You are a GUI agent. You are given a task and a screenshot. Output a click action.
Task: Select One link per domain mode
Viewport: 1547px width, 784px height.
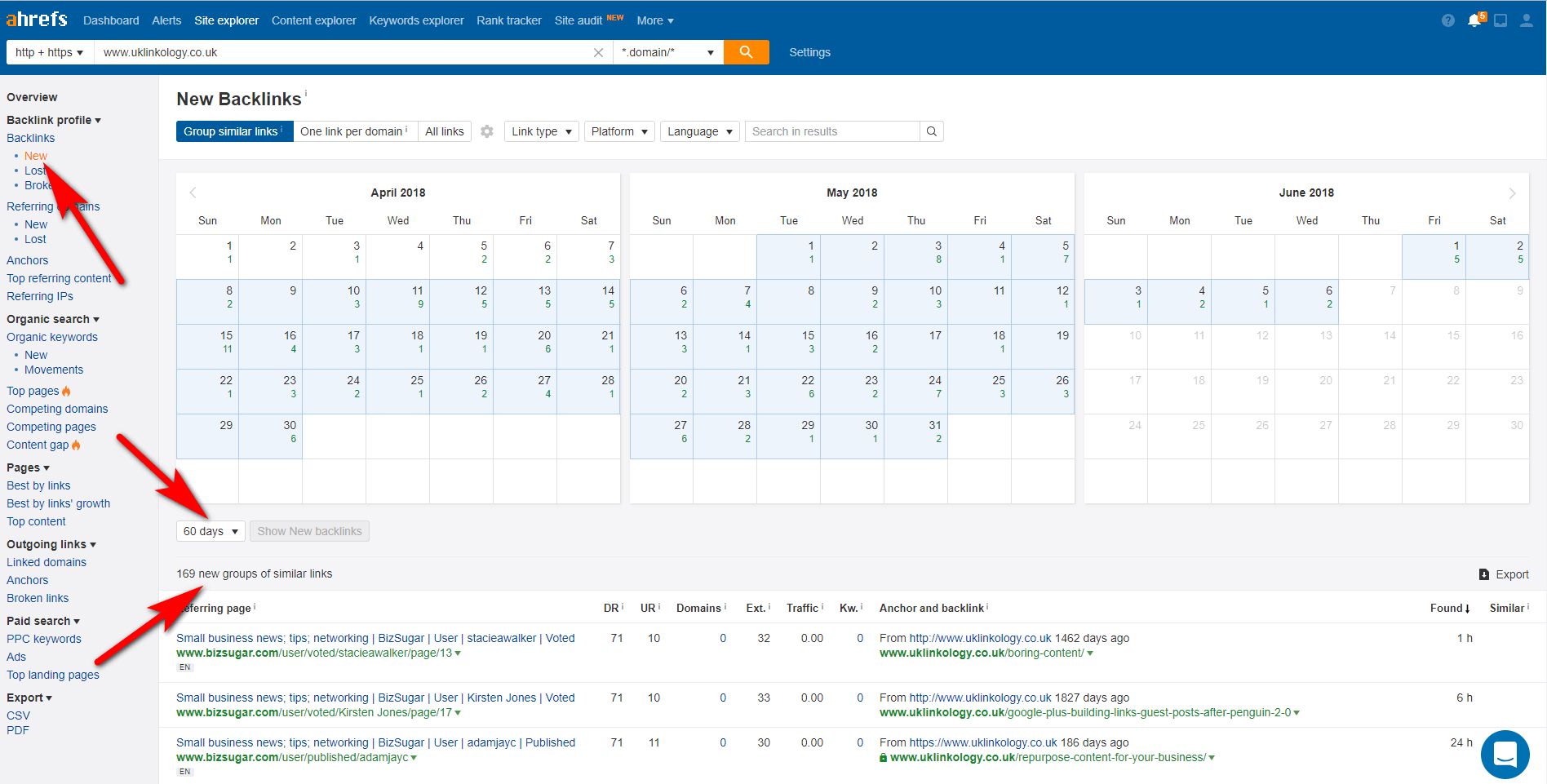[355, 131]
